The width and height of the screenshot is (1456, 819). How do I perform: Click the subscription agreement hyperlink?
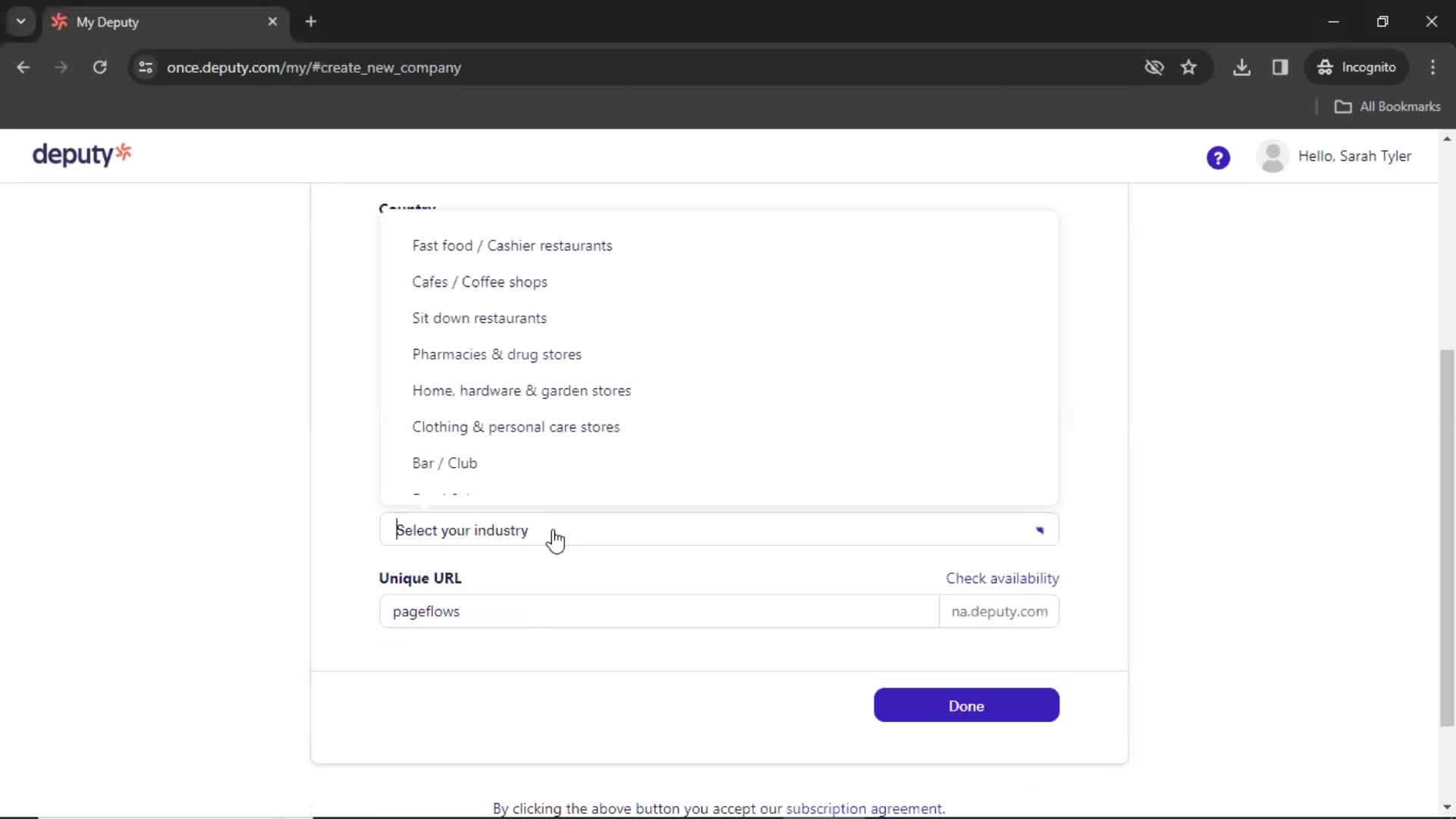click(x=863, y=808)
